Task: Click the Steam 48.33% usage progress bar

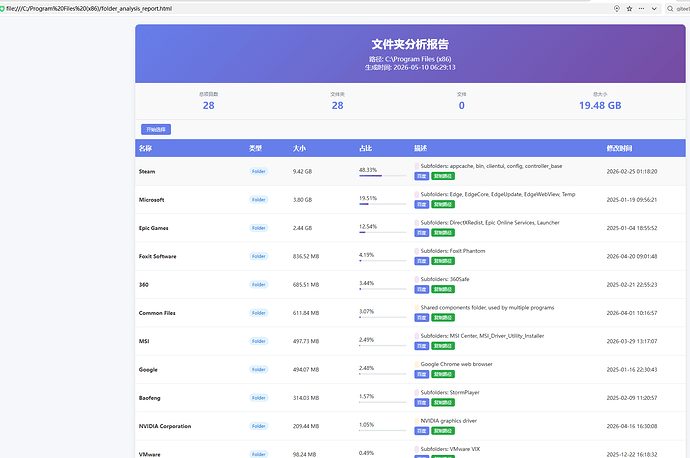Action: [382, 176]
